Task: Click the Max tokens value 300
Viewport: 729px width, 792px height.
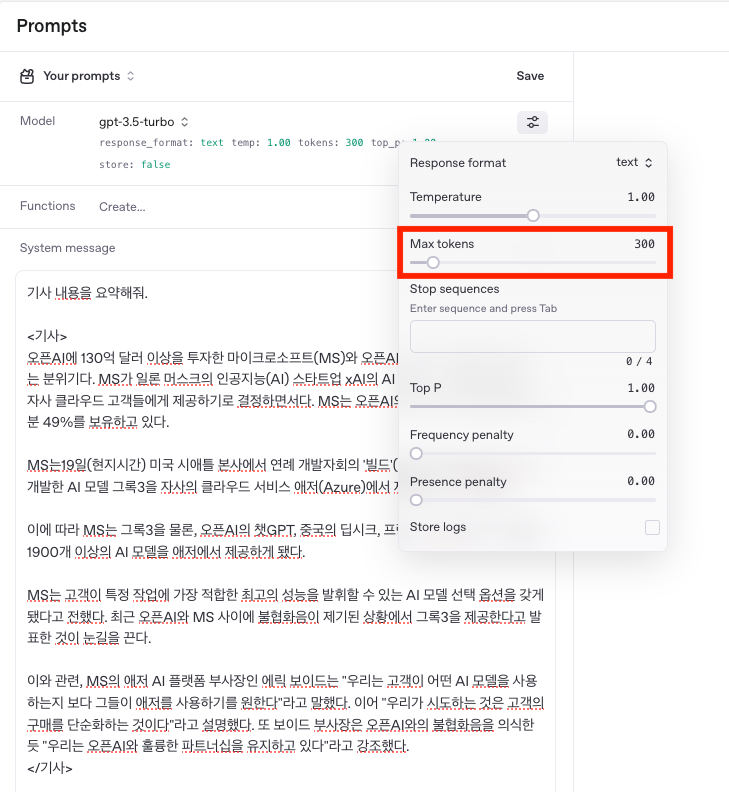Action: coord(644,244)
